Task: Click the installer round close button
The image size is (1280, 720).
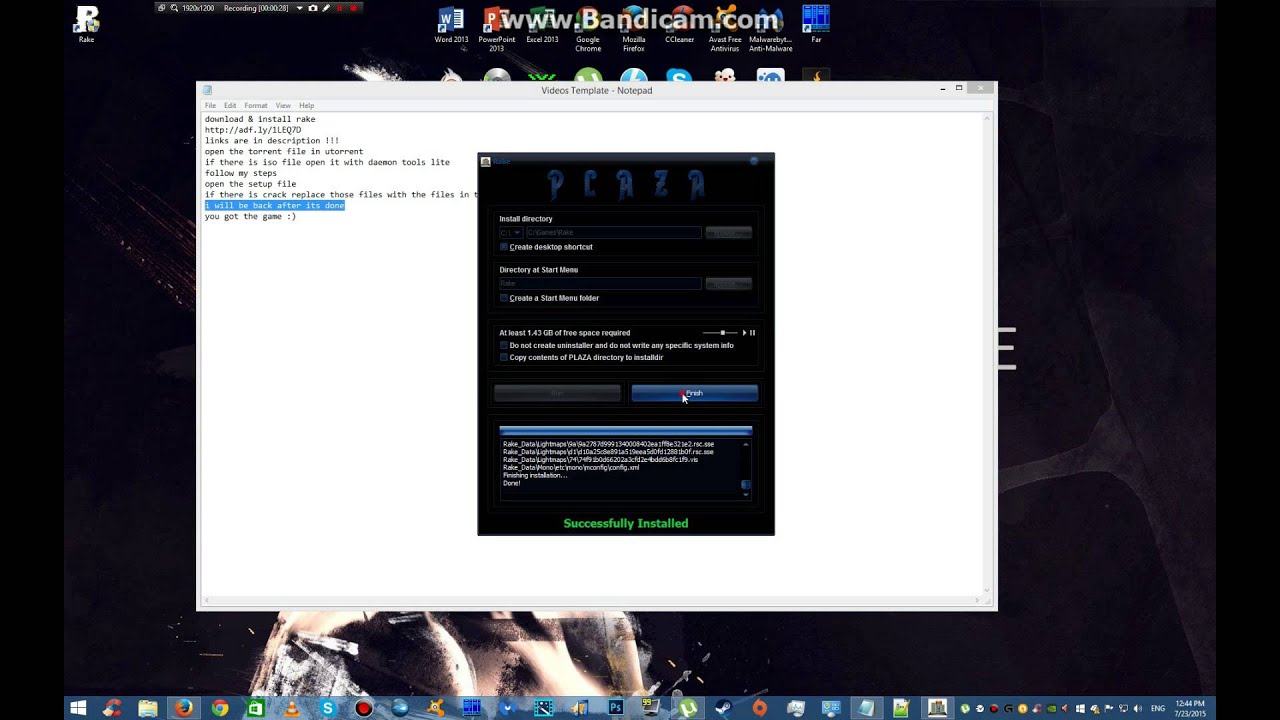Action: [754, 160]
